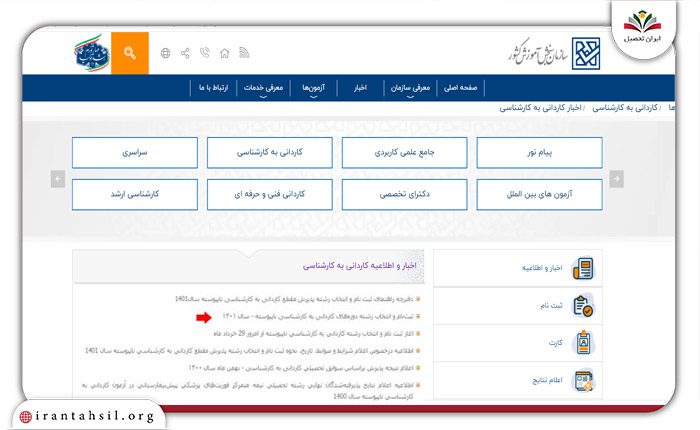The width and height of the screenshot is (700, 430).
Task: Open اطلاعیه اعلام نتایج پذیرفته‌شدگان نهایی link
Action: pos(248,390)
